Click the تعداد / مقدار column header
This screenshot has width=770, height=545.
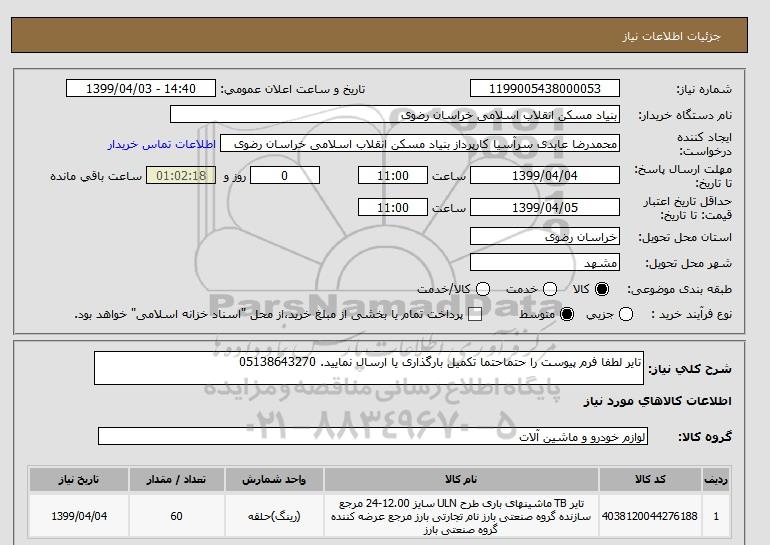pos(176,480)
